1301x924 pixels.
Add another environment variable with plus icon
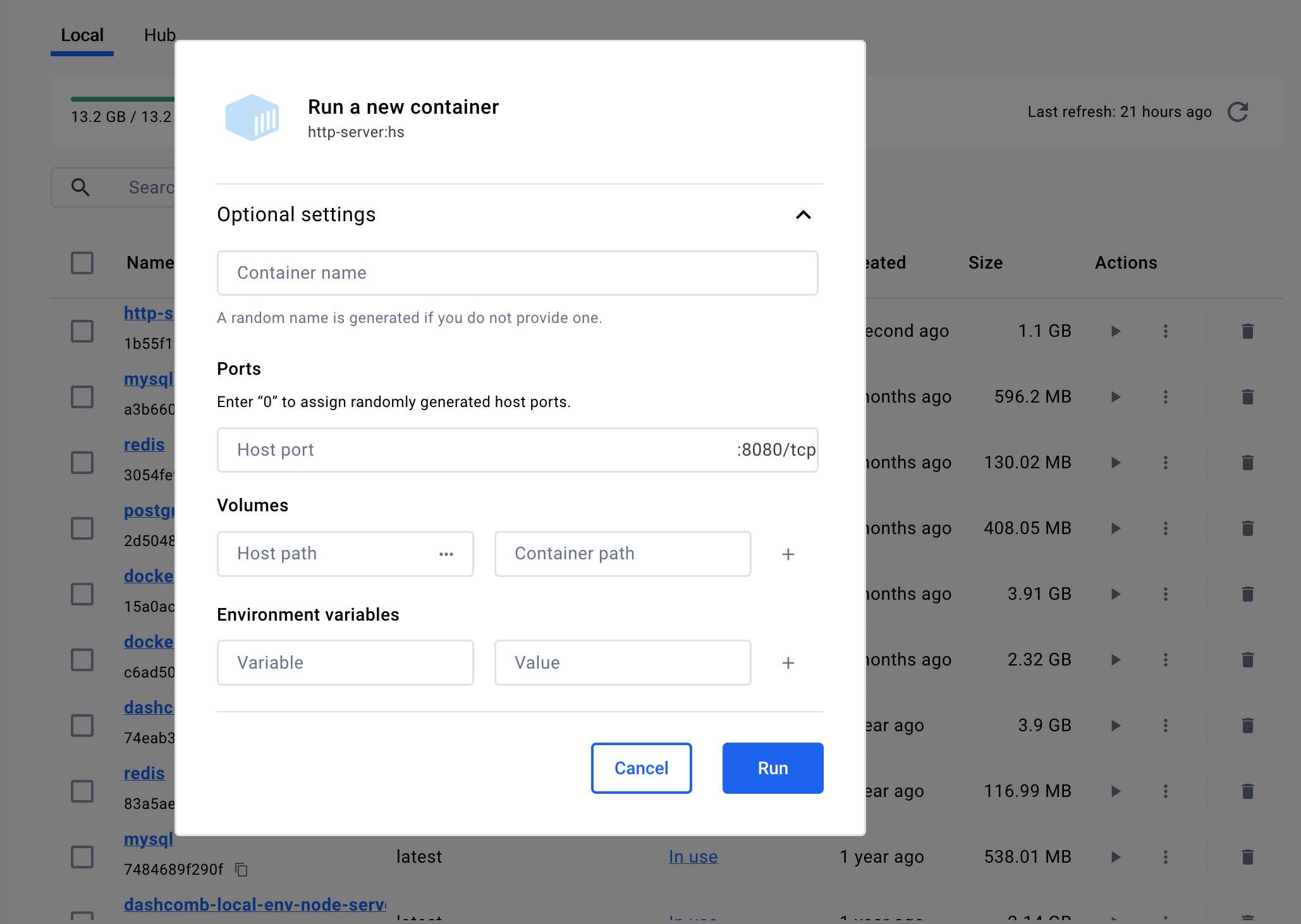point(788,663)
